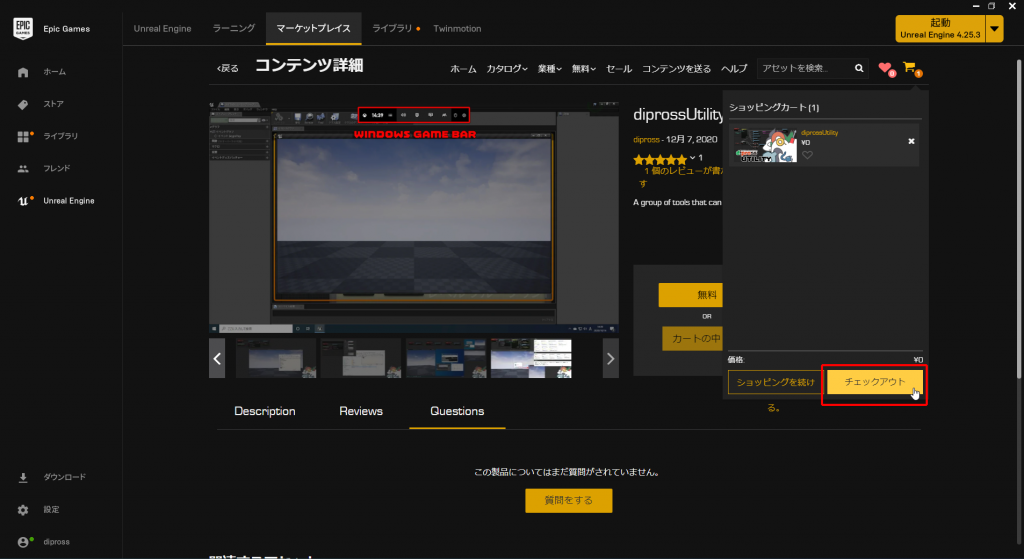This screenshot has height=559, width=1024.
Task: Switch to the Twinmotion tab
Action: pos(457,29)
